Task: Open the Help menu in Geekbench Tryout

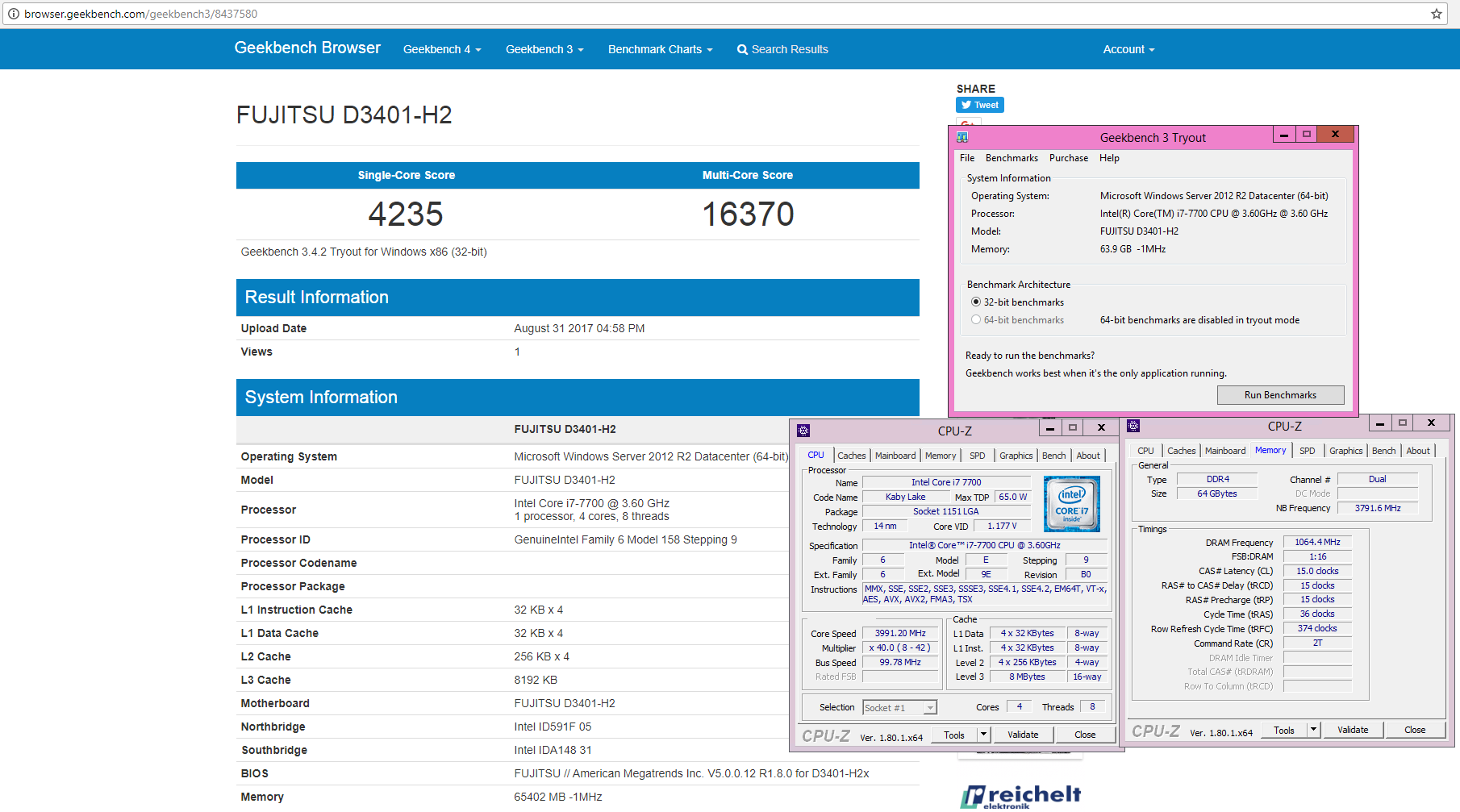Action: coord(1109,158)
